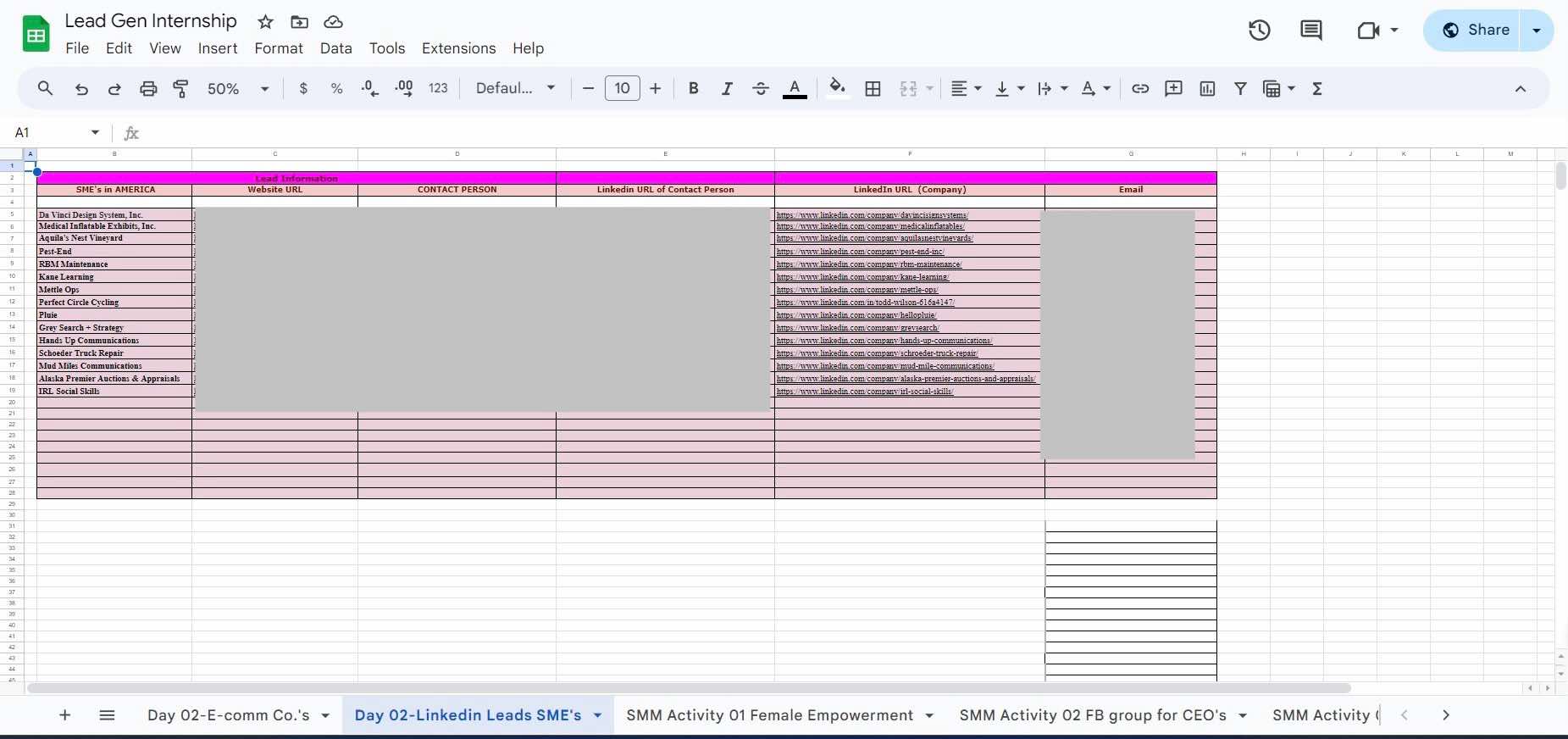Viewport: 1568px width, 739px height.
Task: Open the Edit menu
Action: 119,48
